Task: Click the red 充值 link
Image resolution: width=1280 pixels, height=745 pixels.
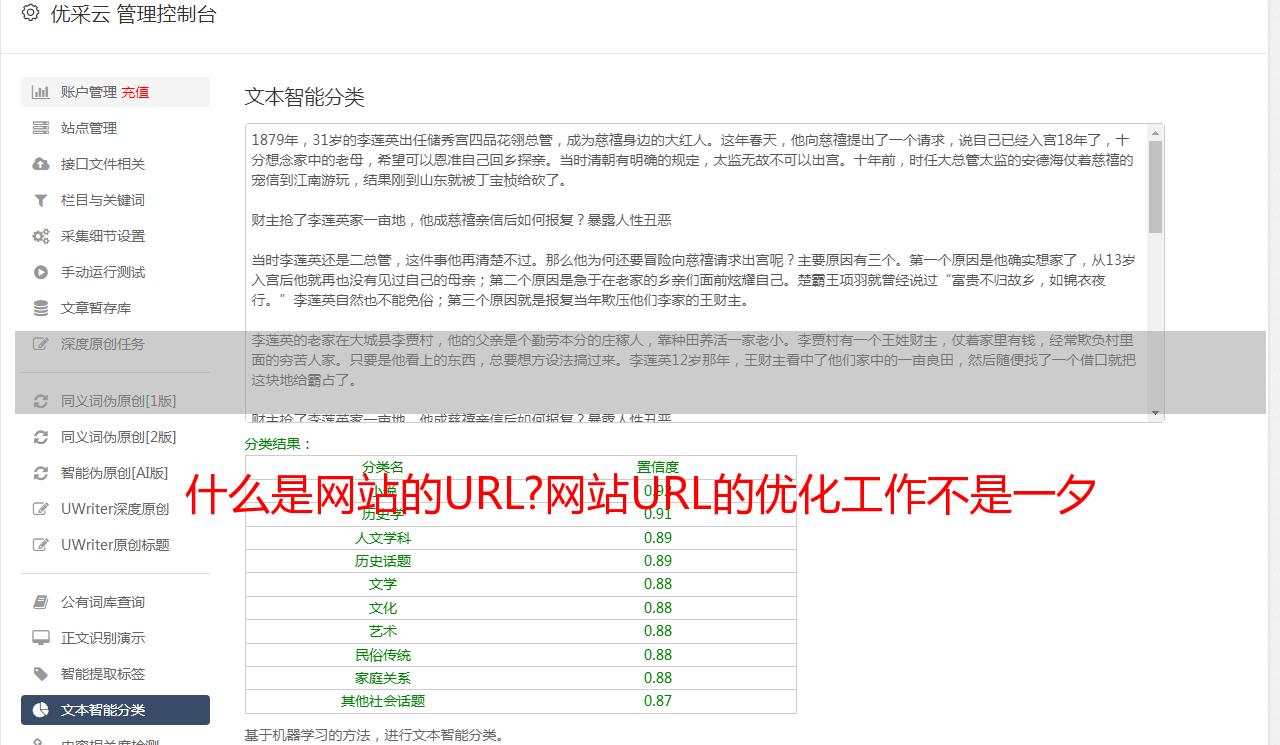Action: (x=136, y=92)
